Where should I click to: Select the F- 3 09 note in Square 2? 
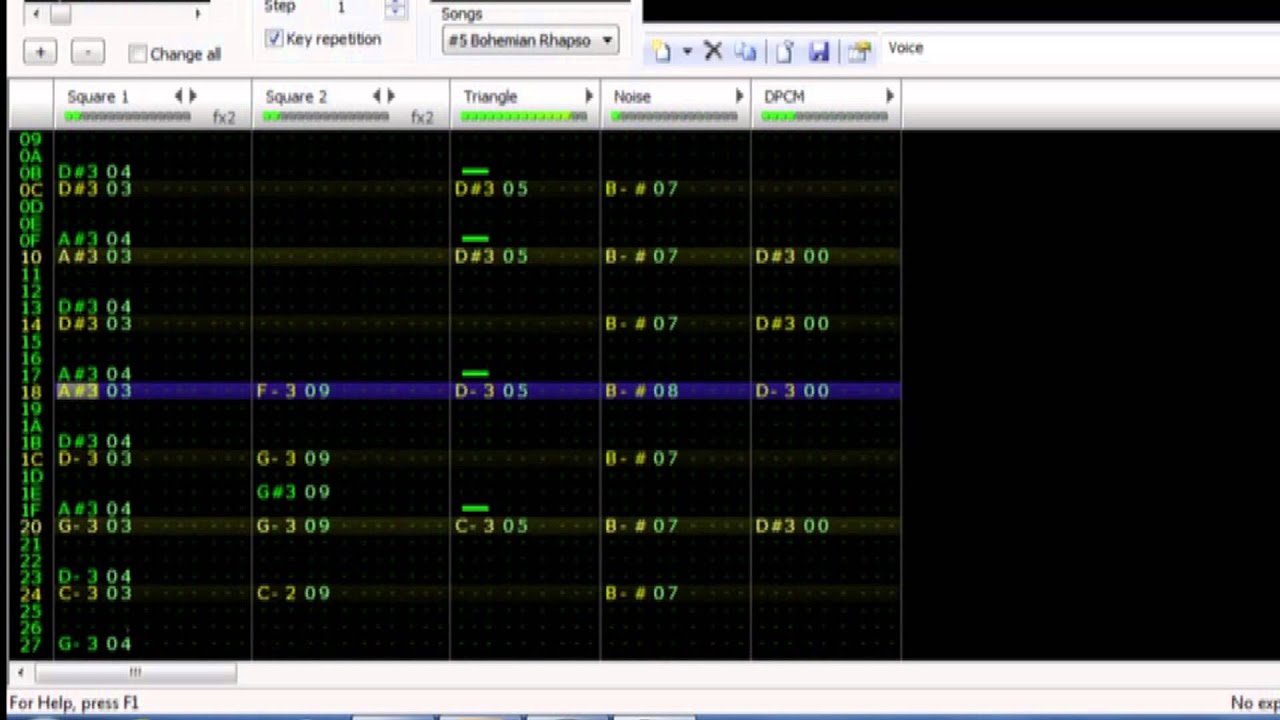pyautogui.click(x=293, y=391)
